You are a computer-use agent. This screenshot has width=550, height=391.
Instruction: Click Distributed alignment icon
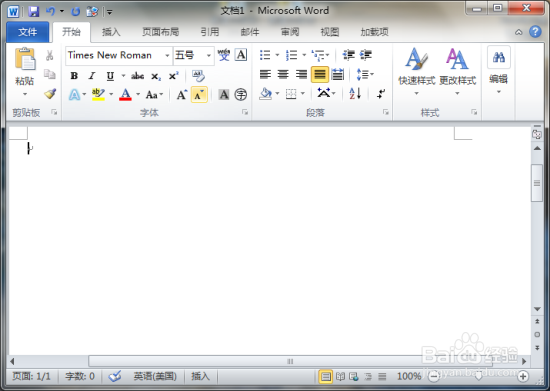[337, 74]
